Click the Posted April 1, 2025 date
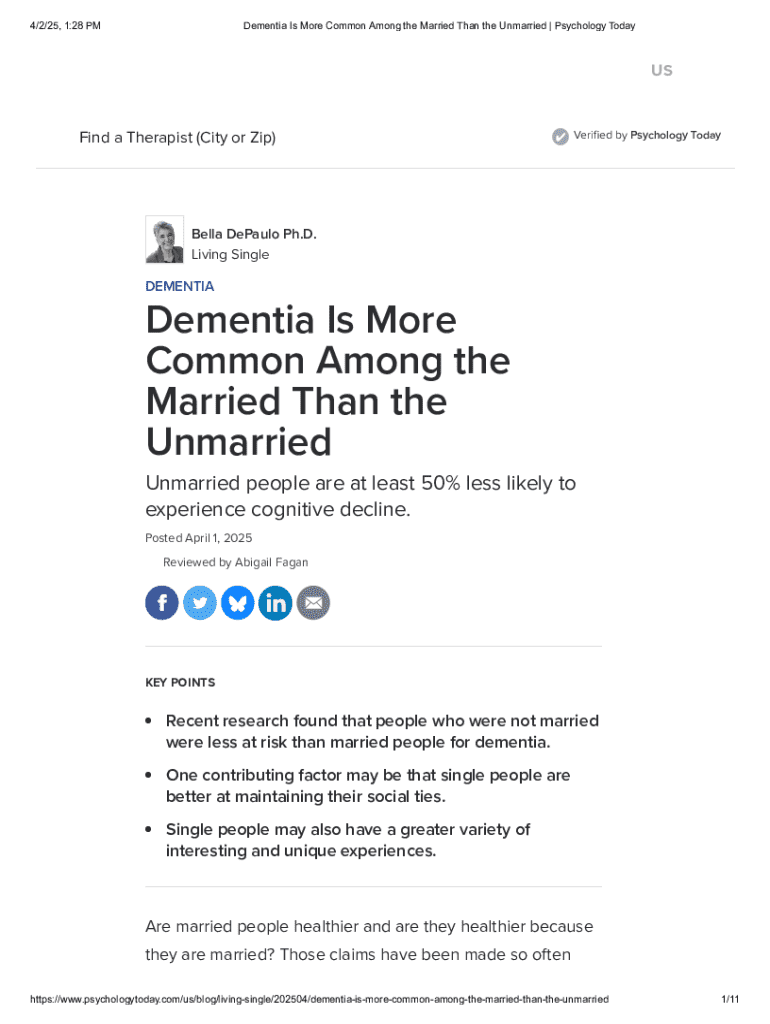The image size is (770, 1024). 198,538
